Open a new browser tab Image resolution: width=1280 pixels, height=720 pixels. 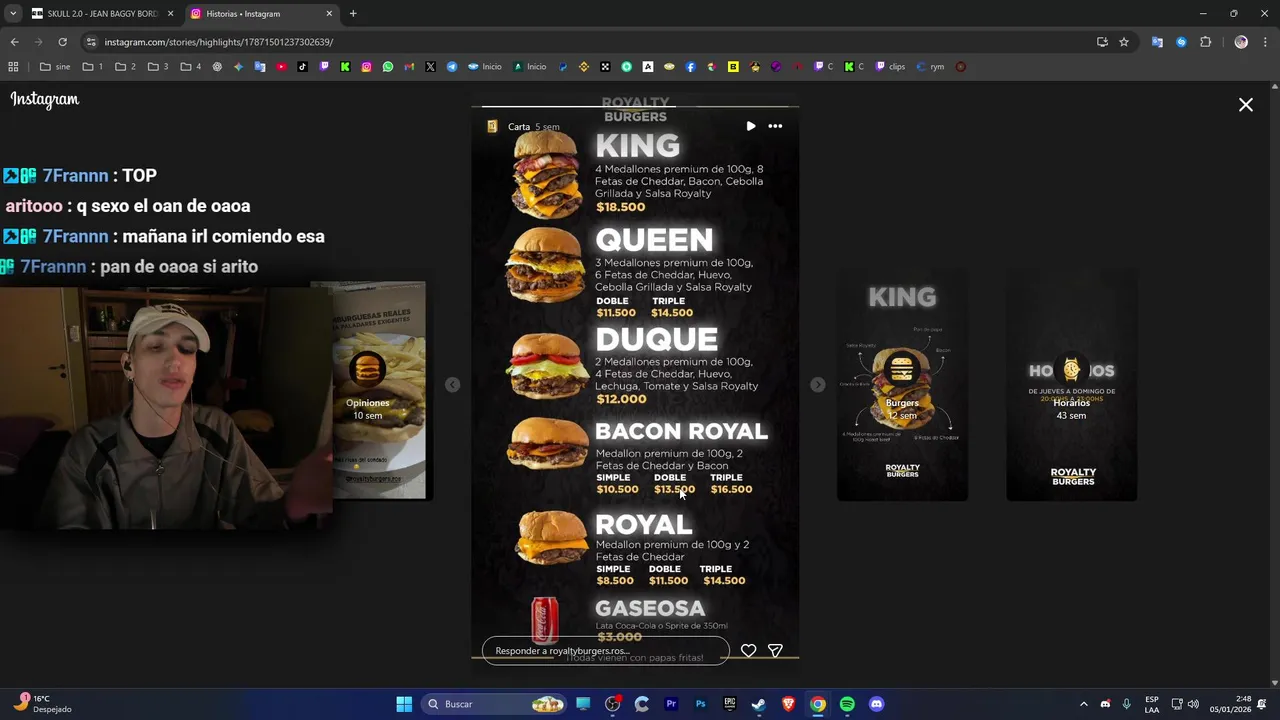[x=353, y=14]
